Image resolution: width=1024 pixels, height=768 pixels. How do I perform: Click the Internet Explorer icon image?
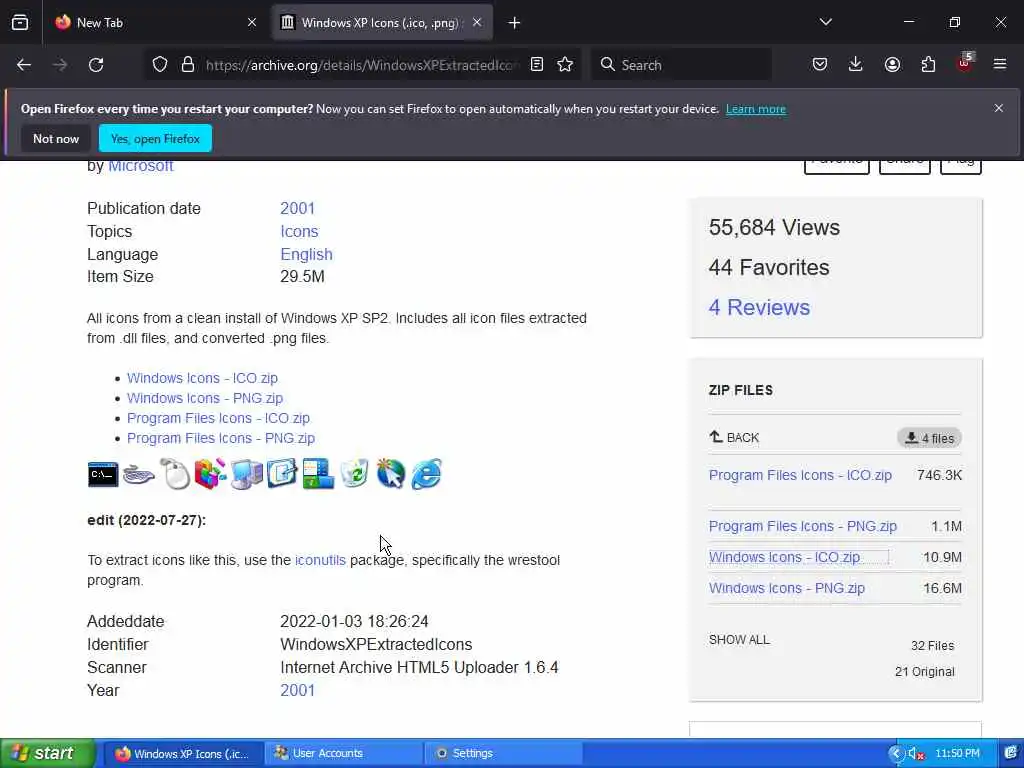click(x=426, y=474)
